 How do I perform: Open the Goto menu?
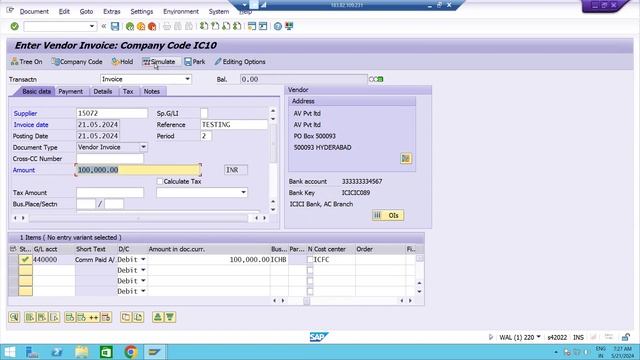pos(86,11)
